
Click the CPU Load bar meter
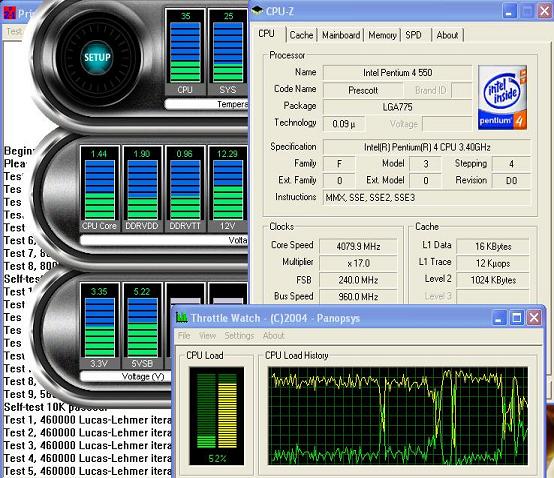217,416
